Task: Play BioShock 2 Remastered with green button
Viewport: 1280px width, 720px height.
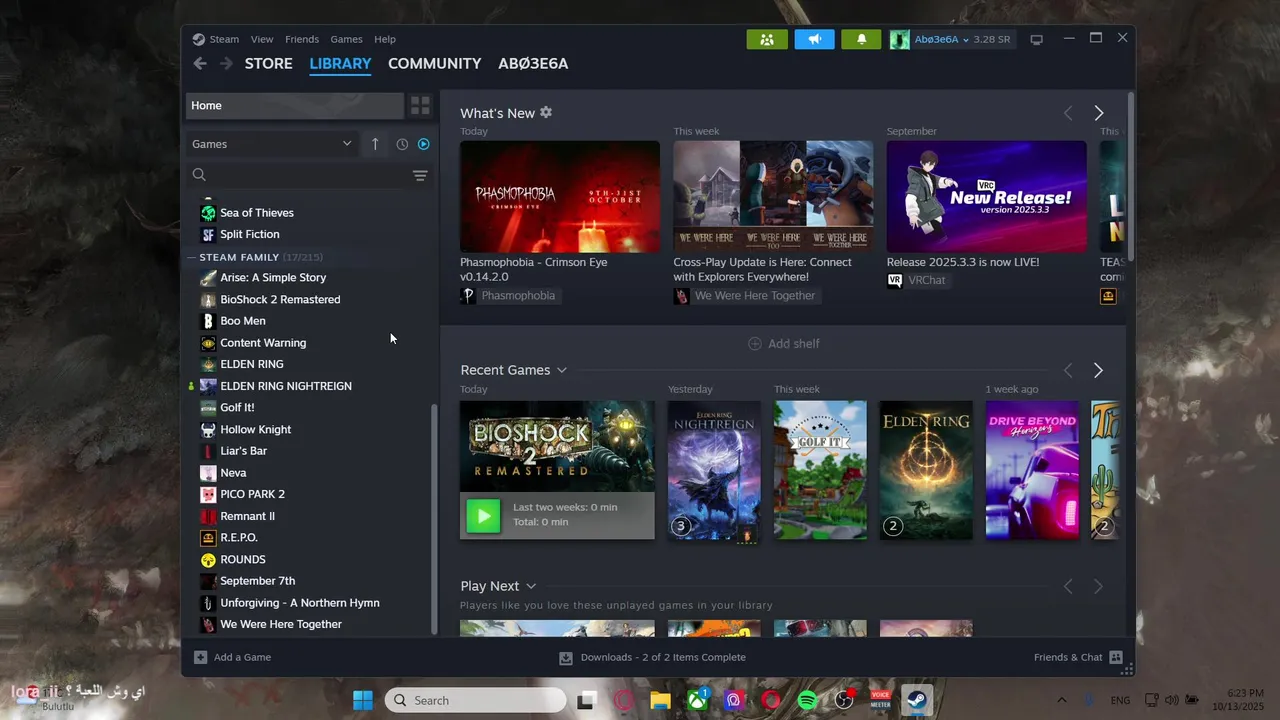Action: [483, 515]
